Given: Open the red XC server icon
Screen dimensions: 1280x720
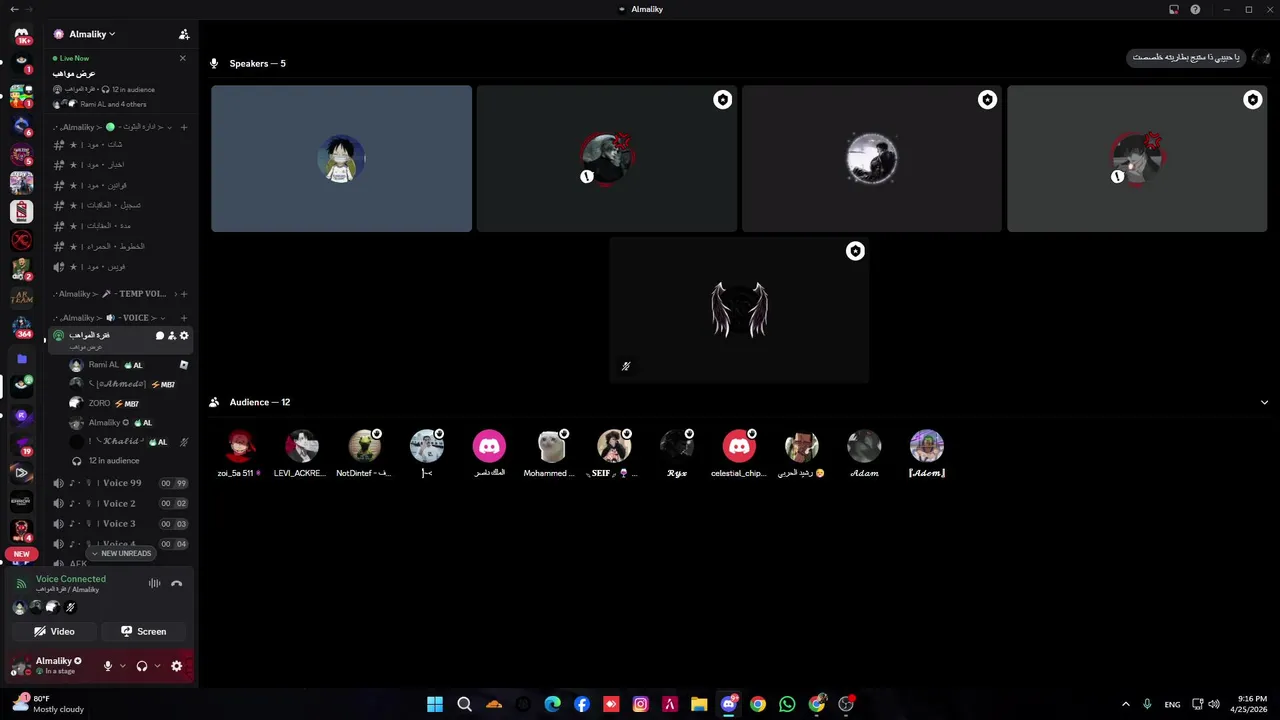Looking at the screenshot, I should [22, 240].
